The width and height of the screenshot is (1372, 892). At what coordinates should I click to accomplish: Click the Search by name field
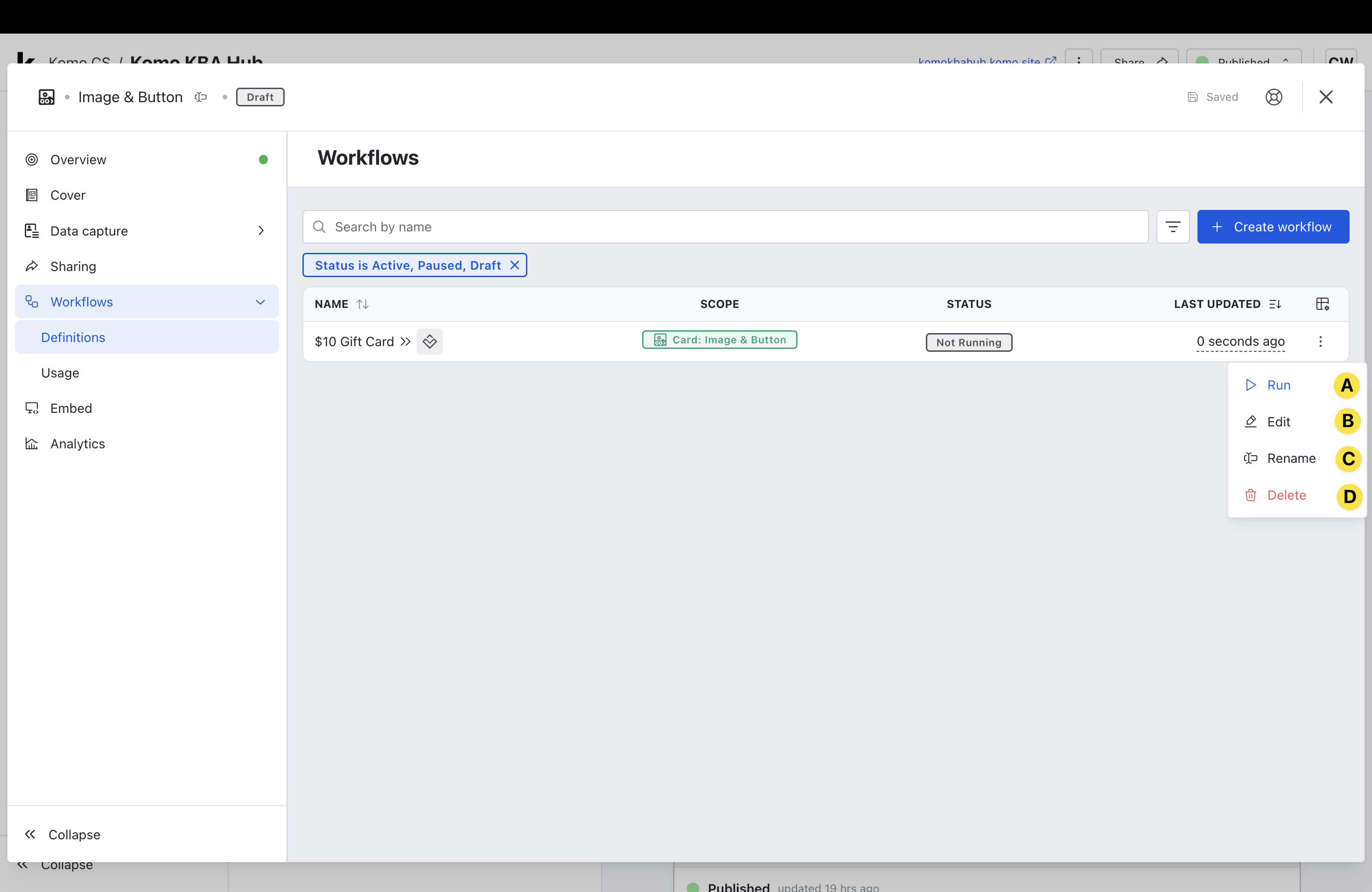coord(725,226)
